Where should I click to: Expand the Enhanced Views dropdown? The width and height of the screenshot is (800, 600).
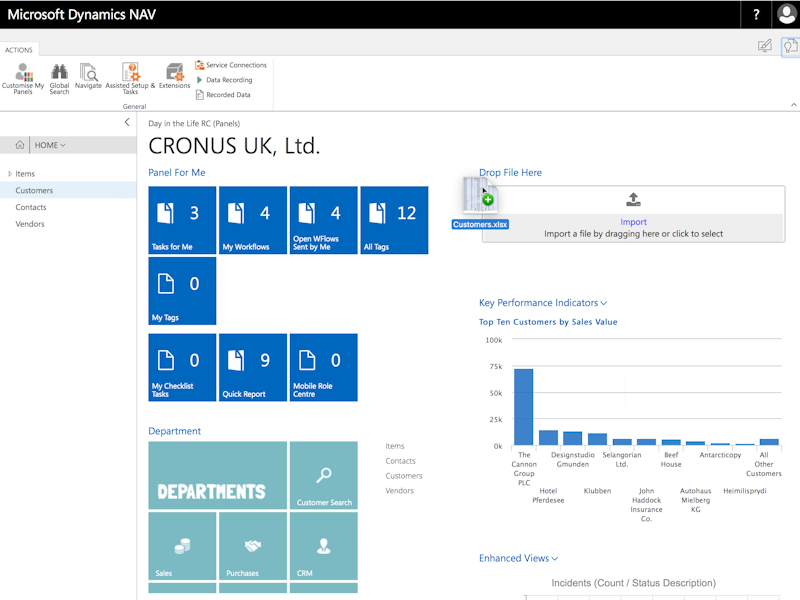(x=518, y=558)
